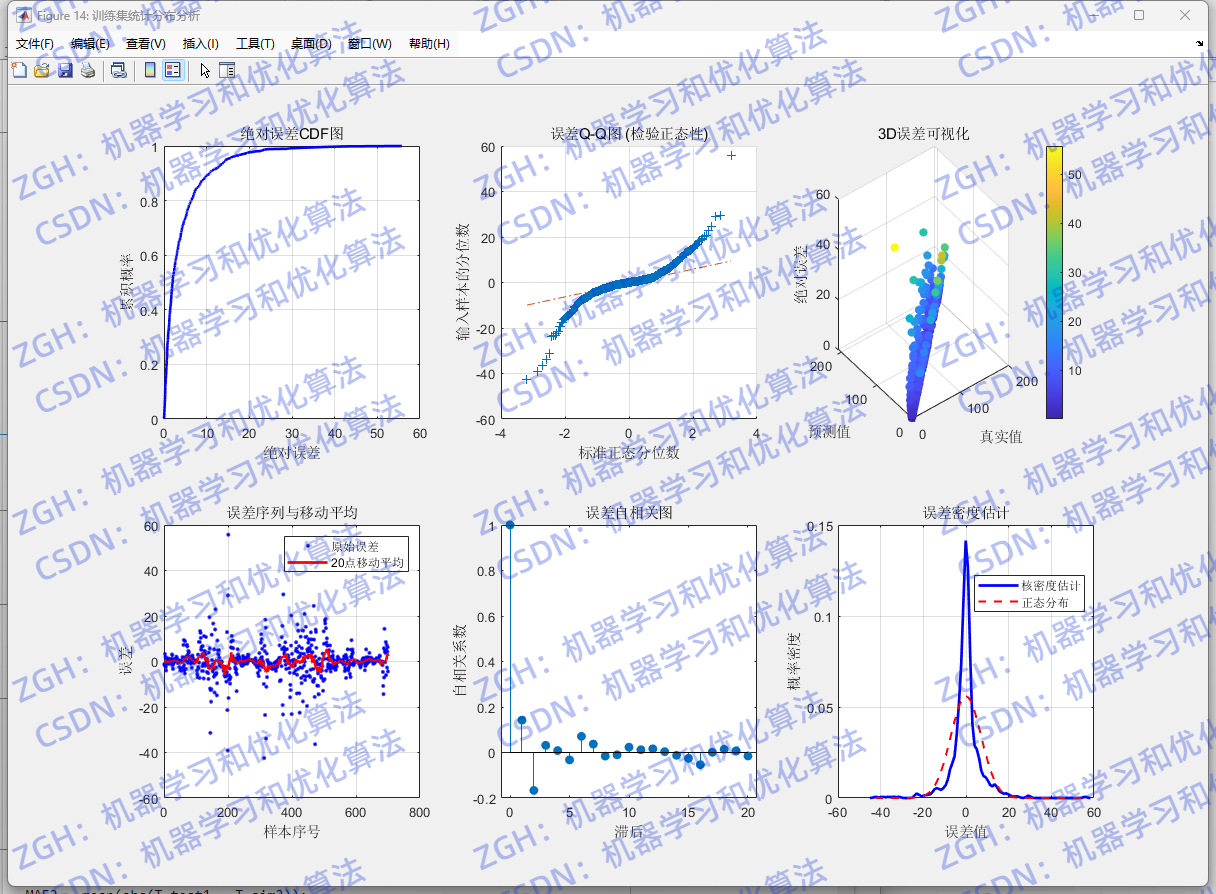Open the 帮助(H) menu

click(x=429, y=44)
